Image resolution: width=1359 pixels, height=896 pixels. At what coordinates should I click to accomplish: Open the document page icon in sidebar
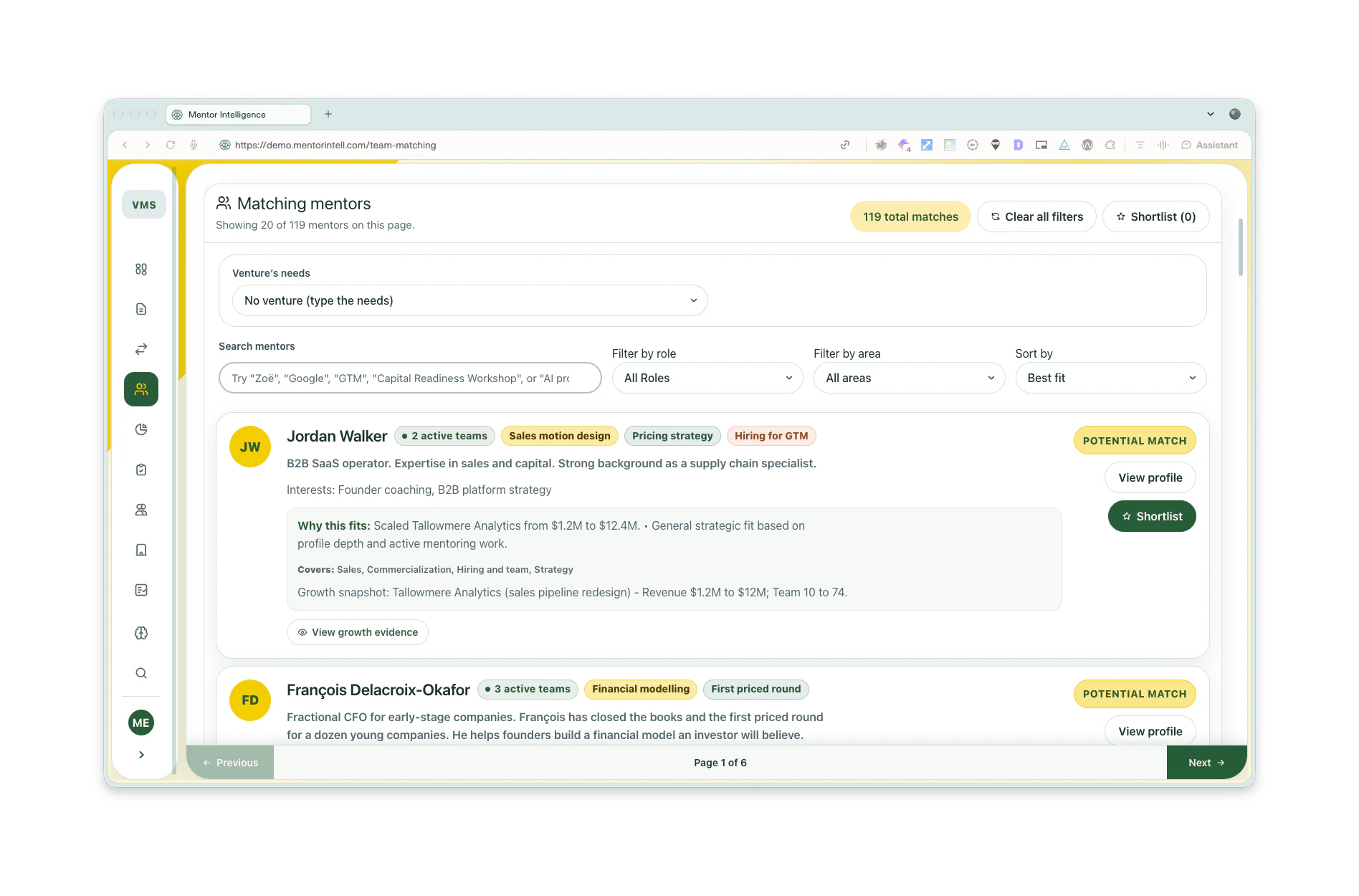141,309
